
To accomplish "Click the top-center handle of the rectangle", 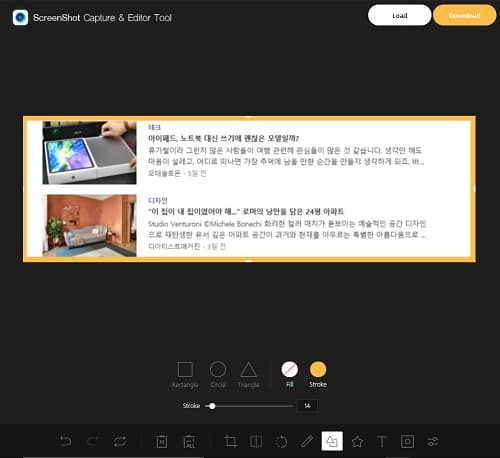I will (249, 117).
